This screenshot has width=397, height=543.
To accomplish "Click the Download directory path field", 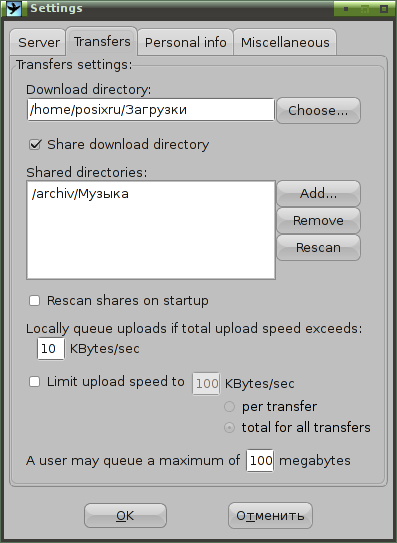I will click(151, 110).
